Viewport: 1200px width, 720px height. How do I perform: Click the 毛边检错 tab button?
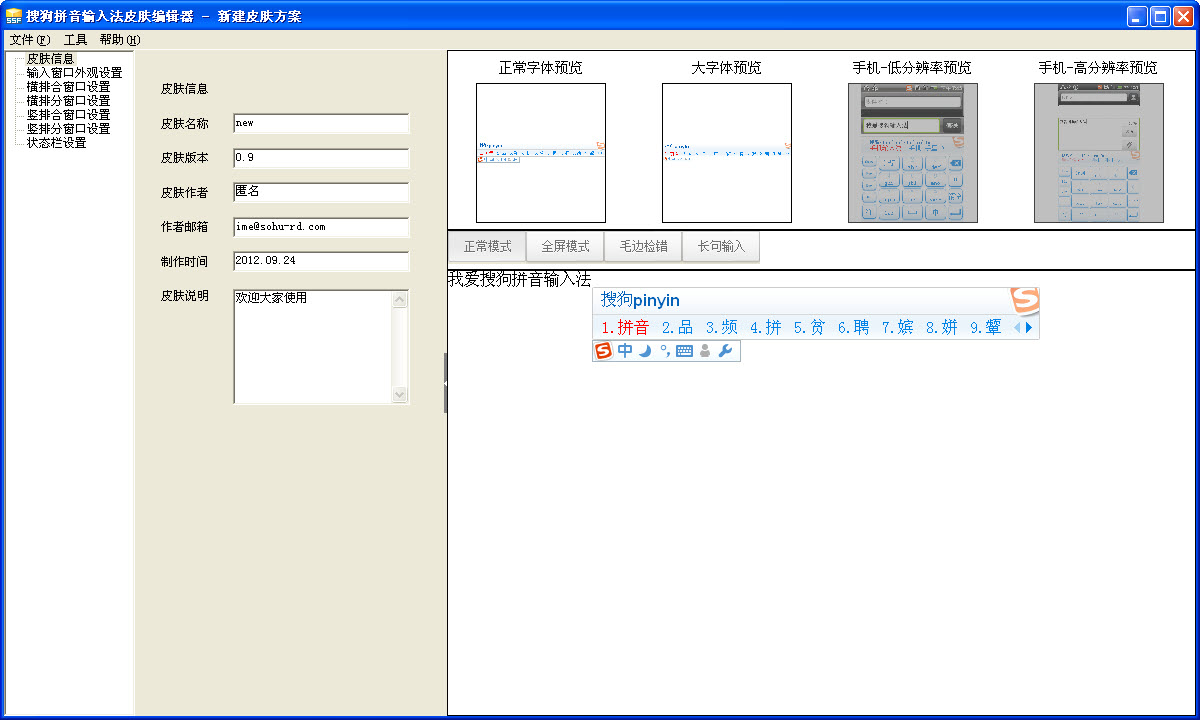[x=642, y=246]
